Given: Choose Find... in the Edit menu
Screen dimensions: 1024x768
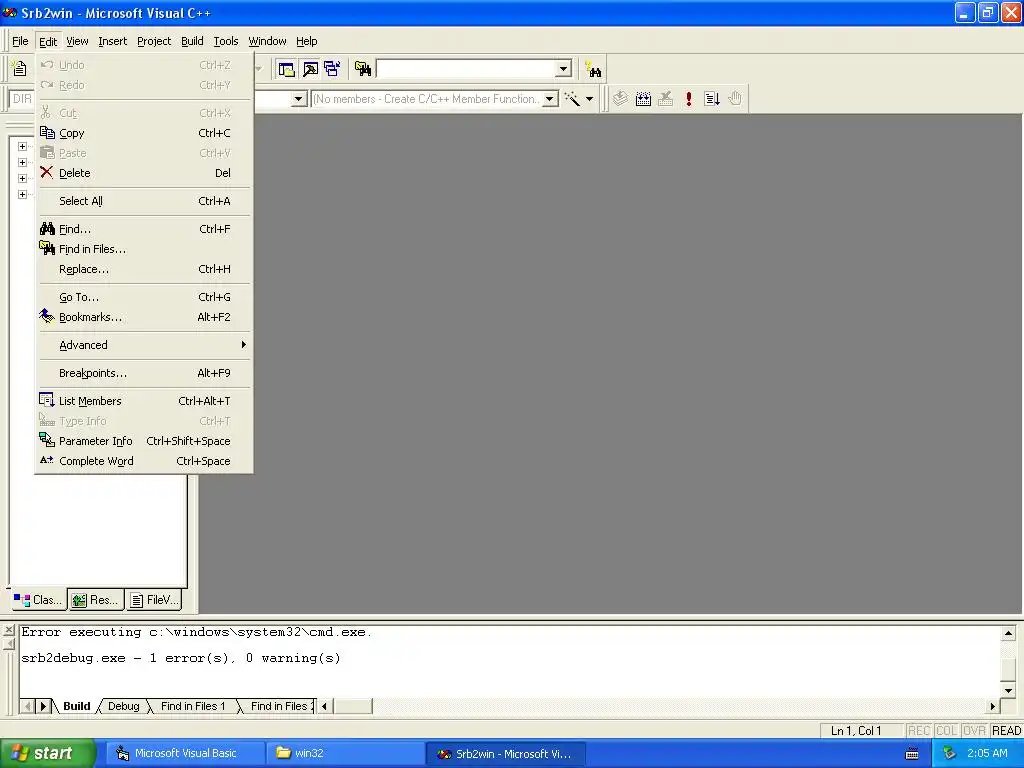Looking at the screenshot, I should click(x=144, y=229).
